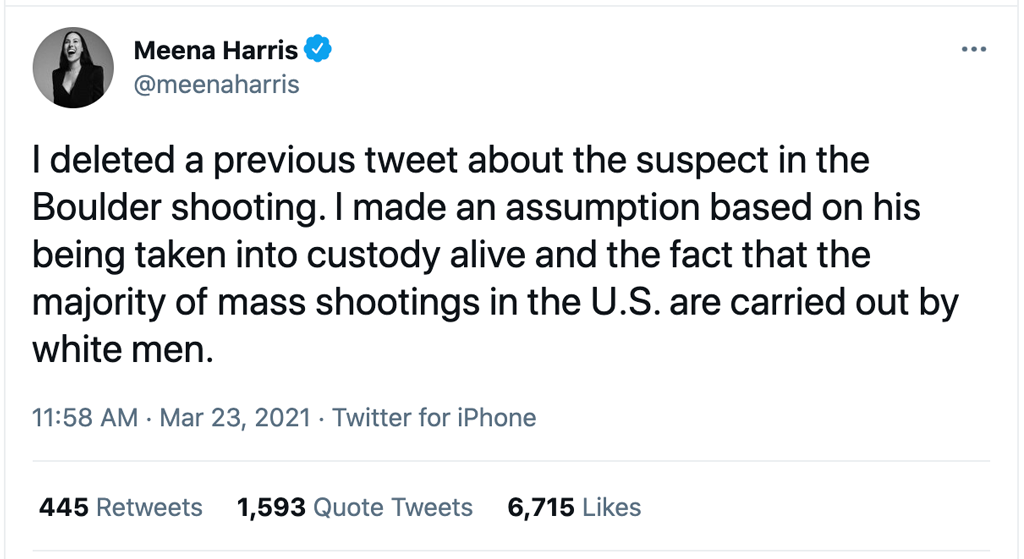The image size is (1024, 559).
Task: Click the 11:58 AM timestamp
Action: click(x=85, y=417)
